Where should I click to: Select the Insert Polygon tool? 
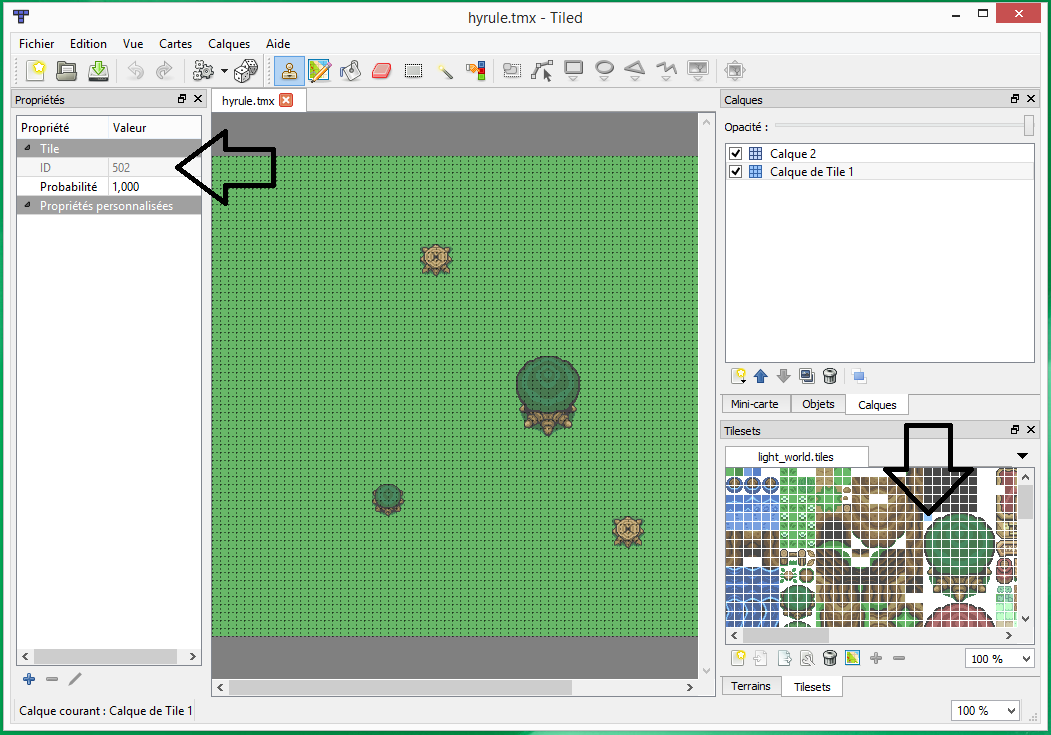(x=635, y=70)
